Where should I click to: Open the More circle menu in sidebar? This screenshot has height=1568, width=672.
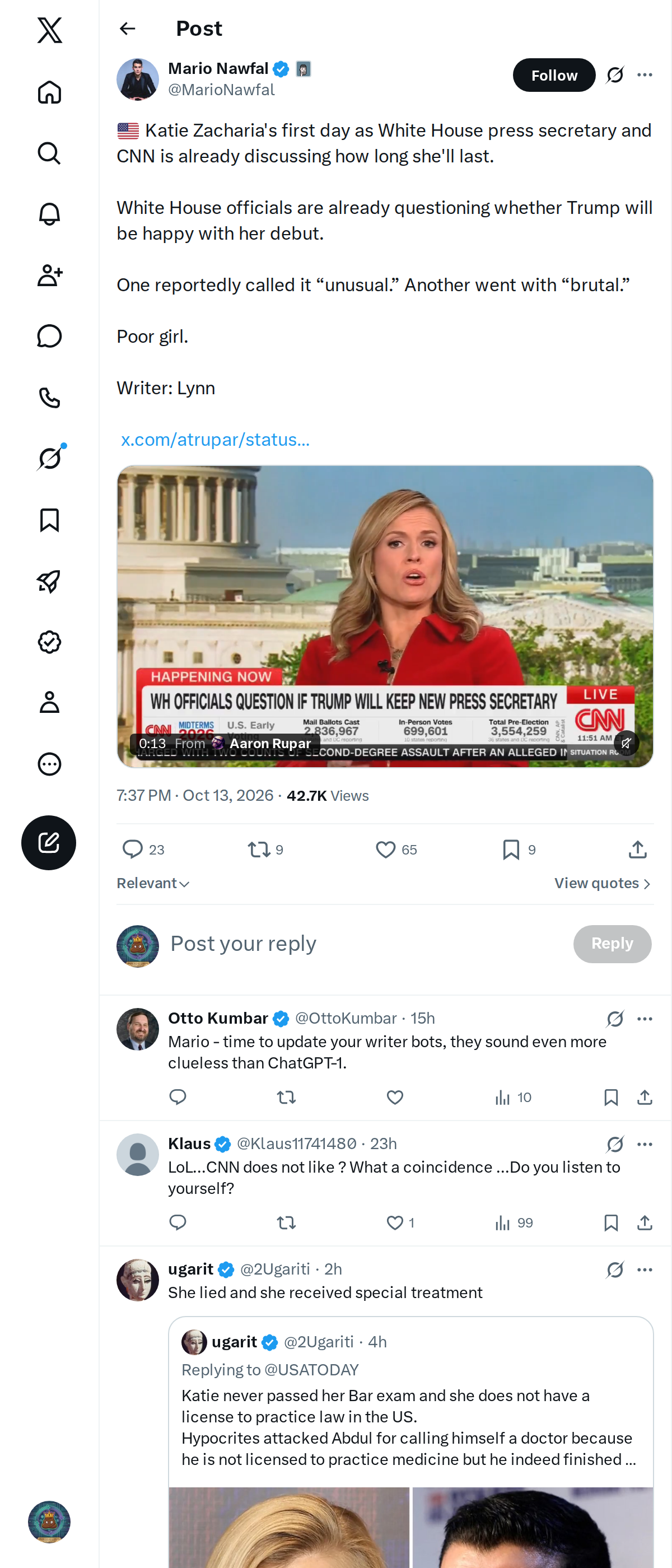point(49,763)
